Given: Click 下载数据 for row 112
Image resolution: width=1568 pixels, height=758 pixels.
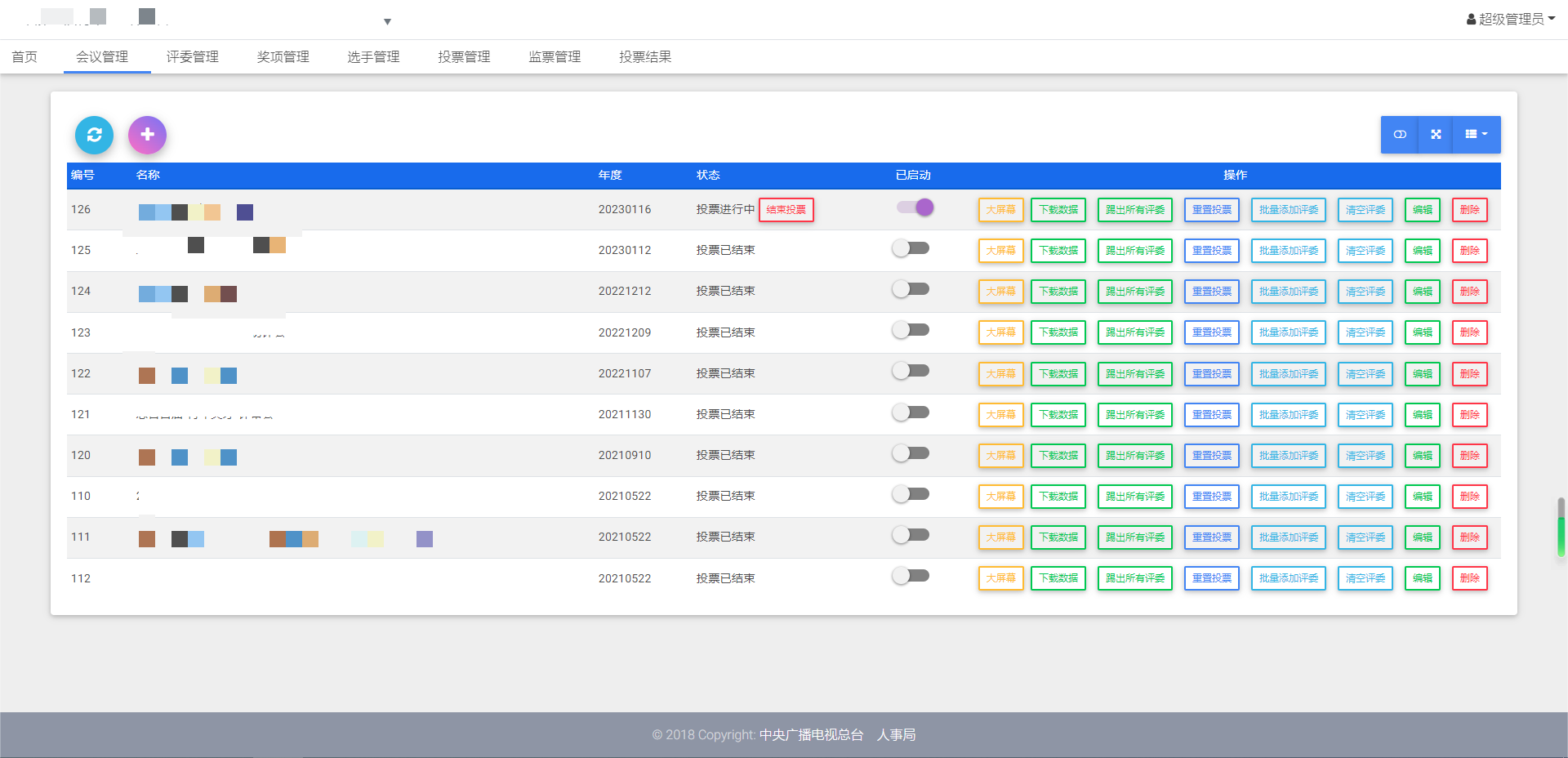Looking at the screenshot, I should (x=1058, y=578).
